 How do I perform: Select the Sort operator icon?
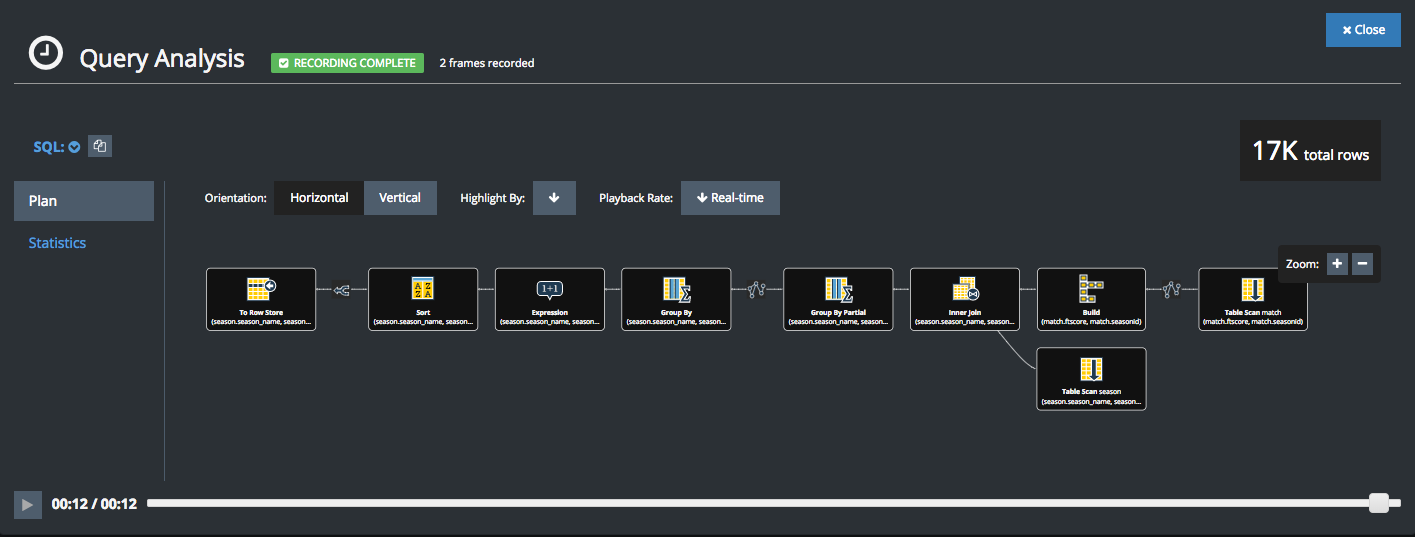pyautogui.click(x=423, y=290)
